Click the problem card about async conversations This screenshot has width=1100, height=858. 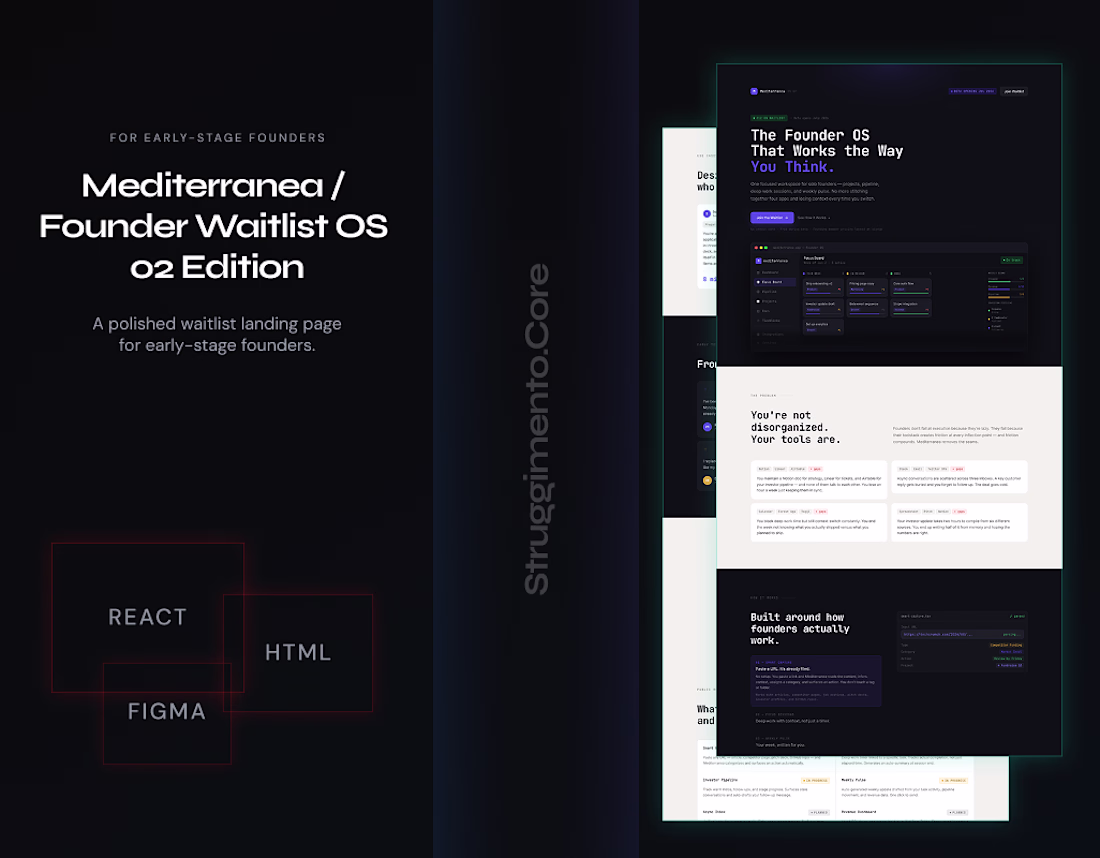959,476
